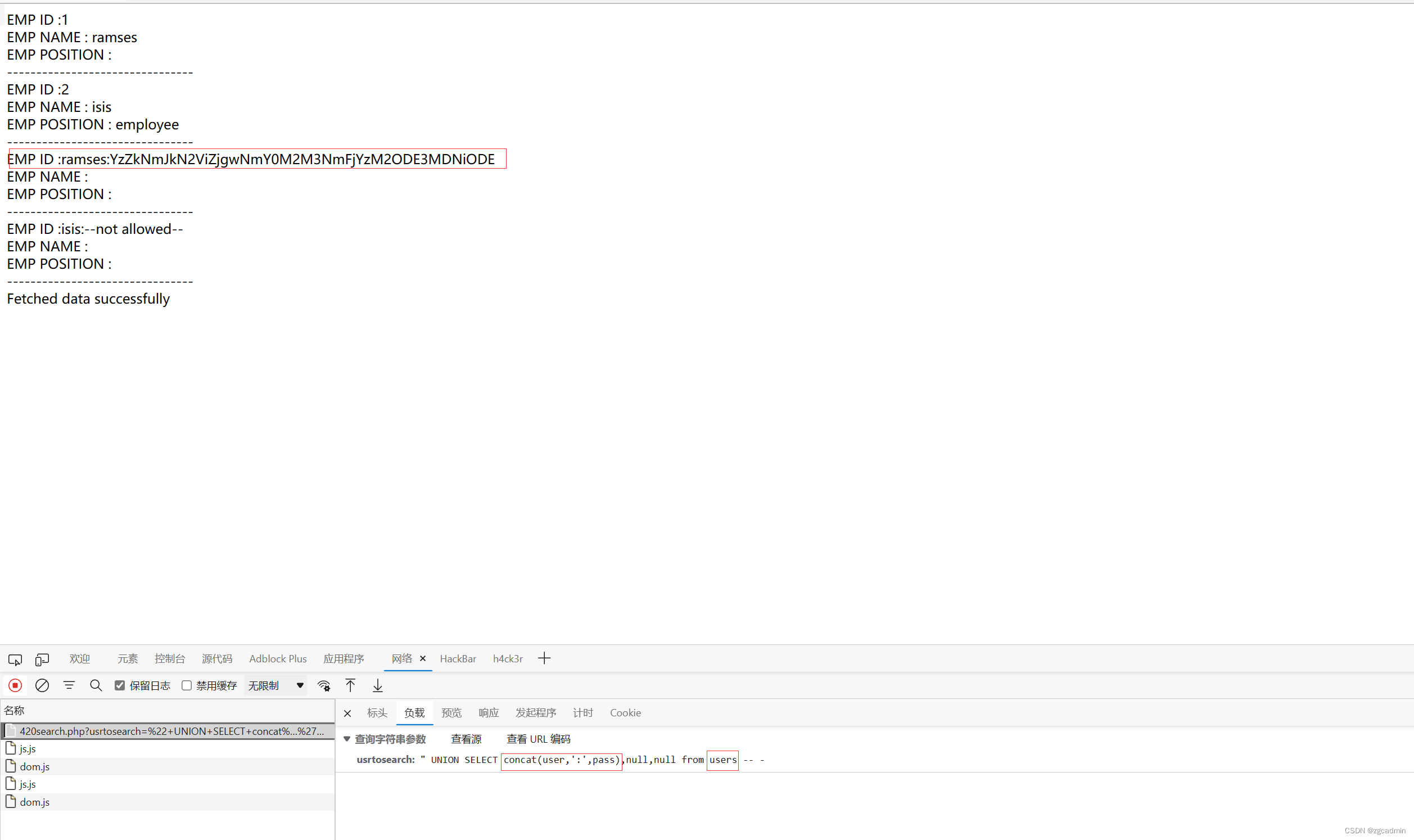The image size is (1414, 840).
Task: Close the request details pane
Action: click(347, 713)
